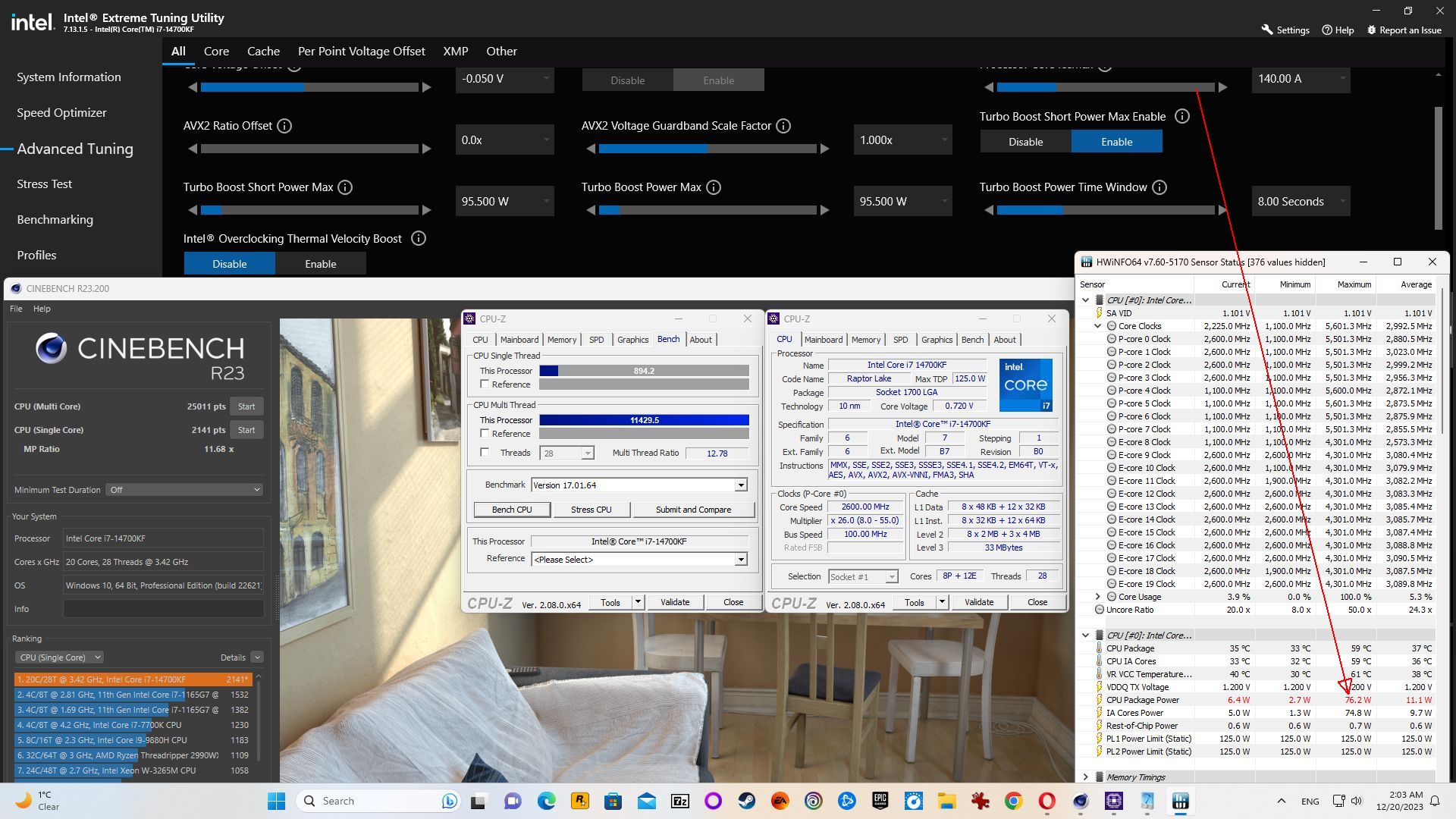
Task: Switch to Per Point Voltage Offset tab
Action: [x=361, y=52]
